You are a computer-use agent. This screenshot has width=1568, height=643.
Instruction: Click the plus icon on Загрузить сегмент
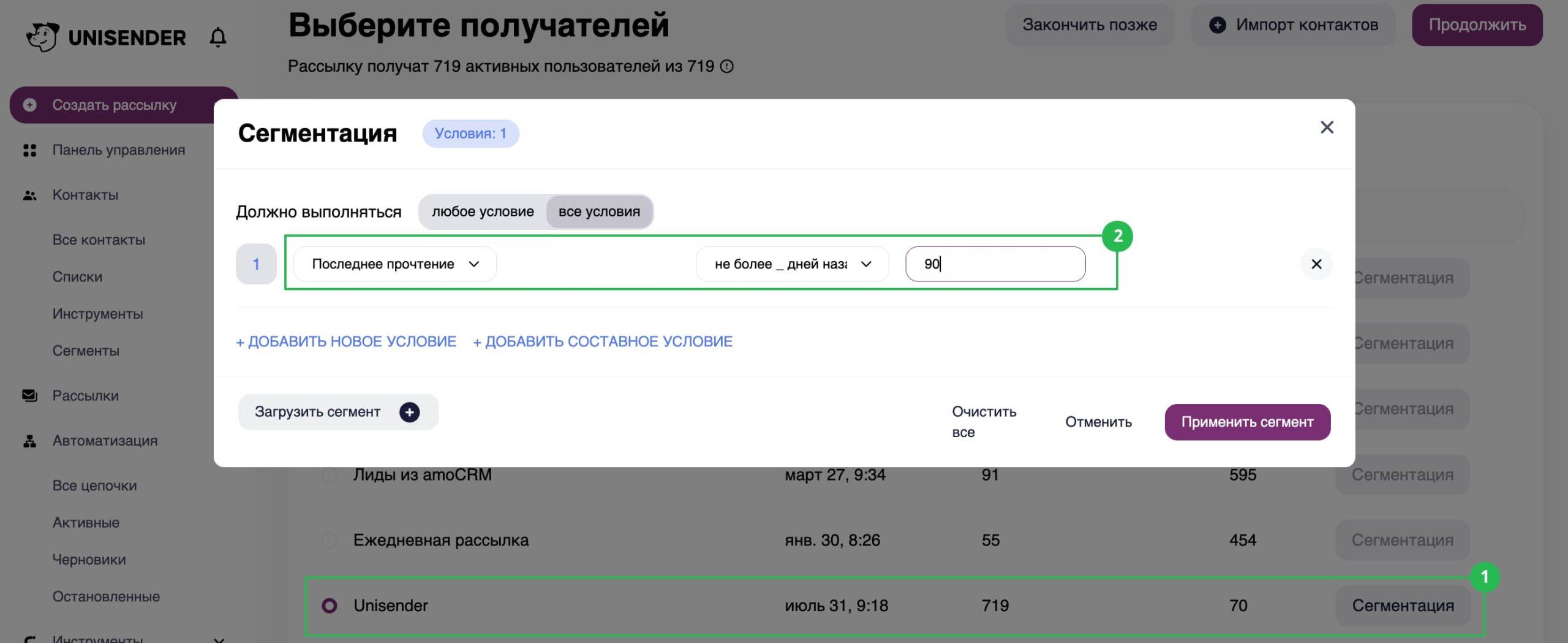click(x=410, y=412)
